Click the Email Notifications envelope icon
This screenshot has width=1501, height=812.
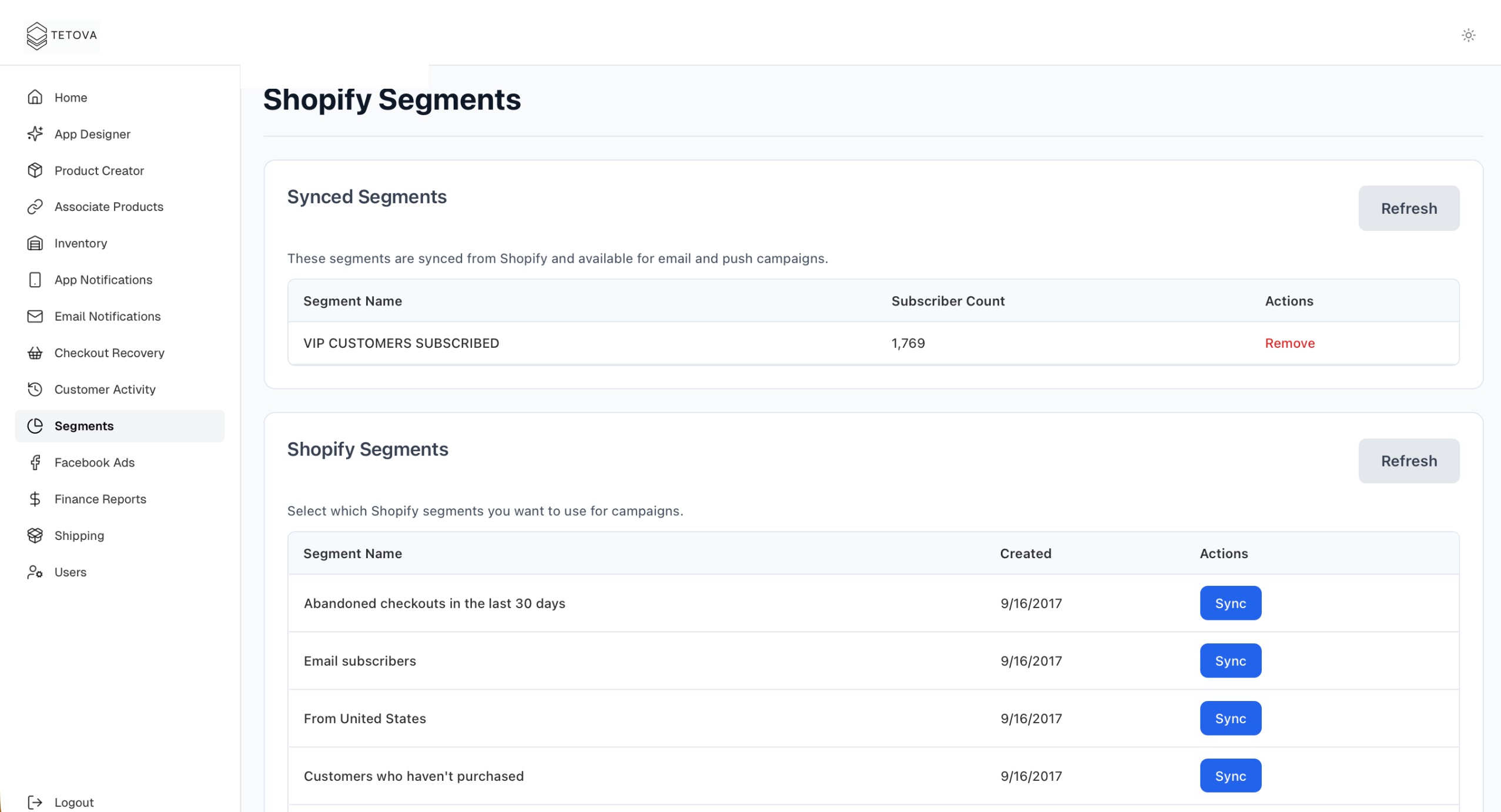coord(35,316)
